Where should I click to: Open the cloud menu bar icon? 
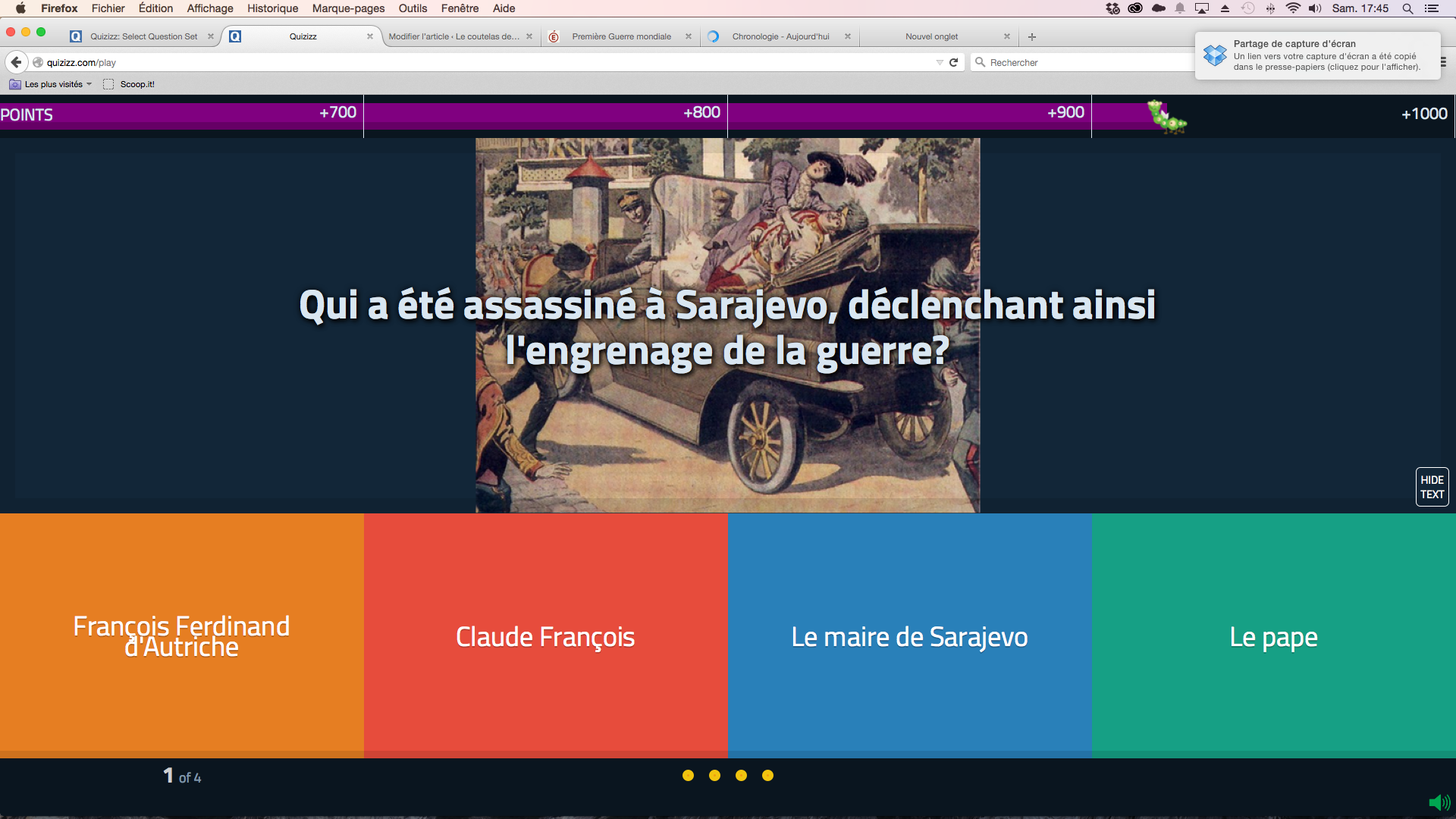point(1158,8)
